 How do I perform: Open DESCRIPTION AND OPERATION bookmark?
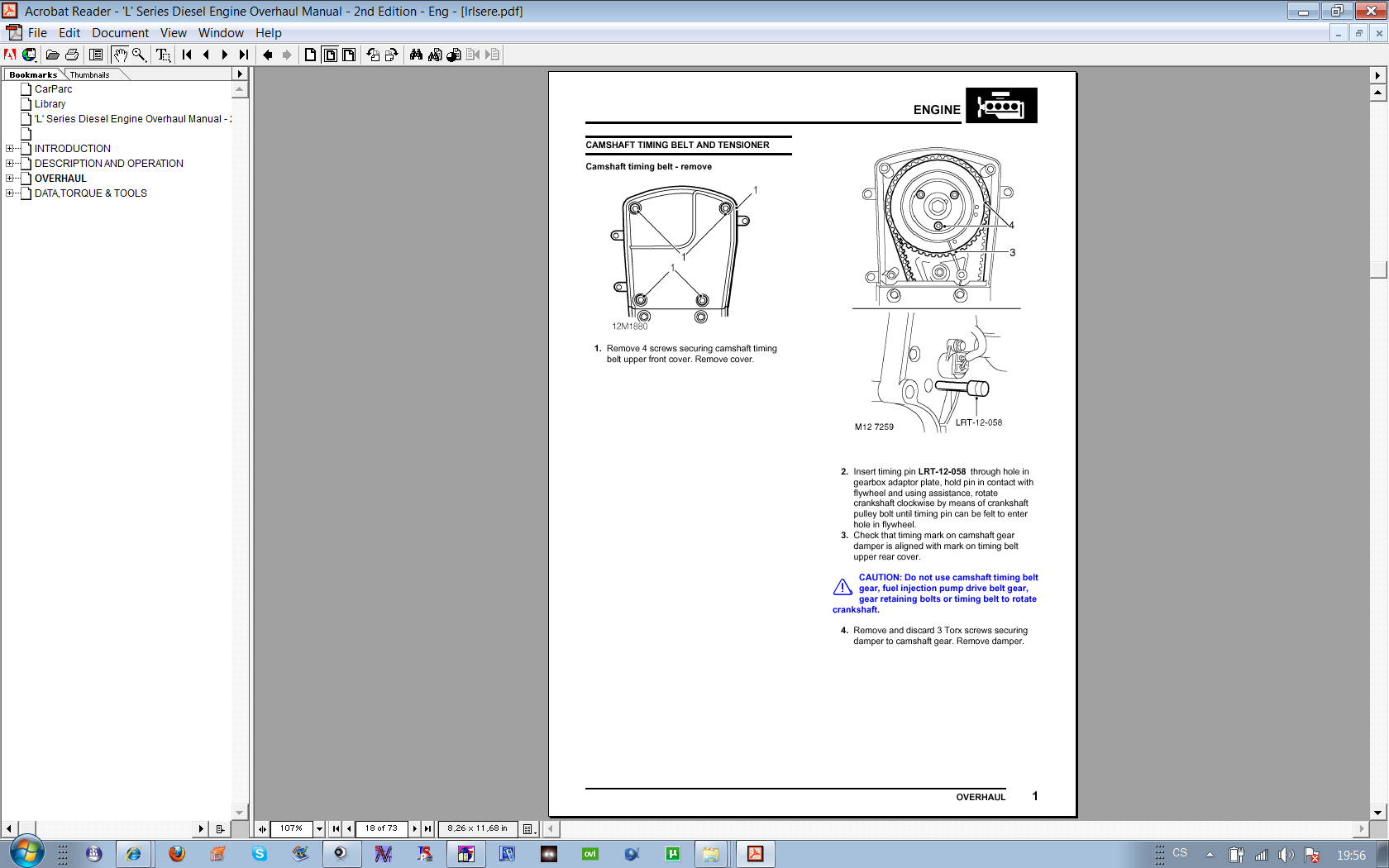108,164
